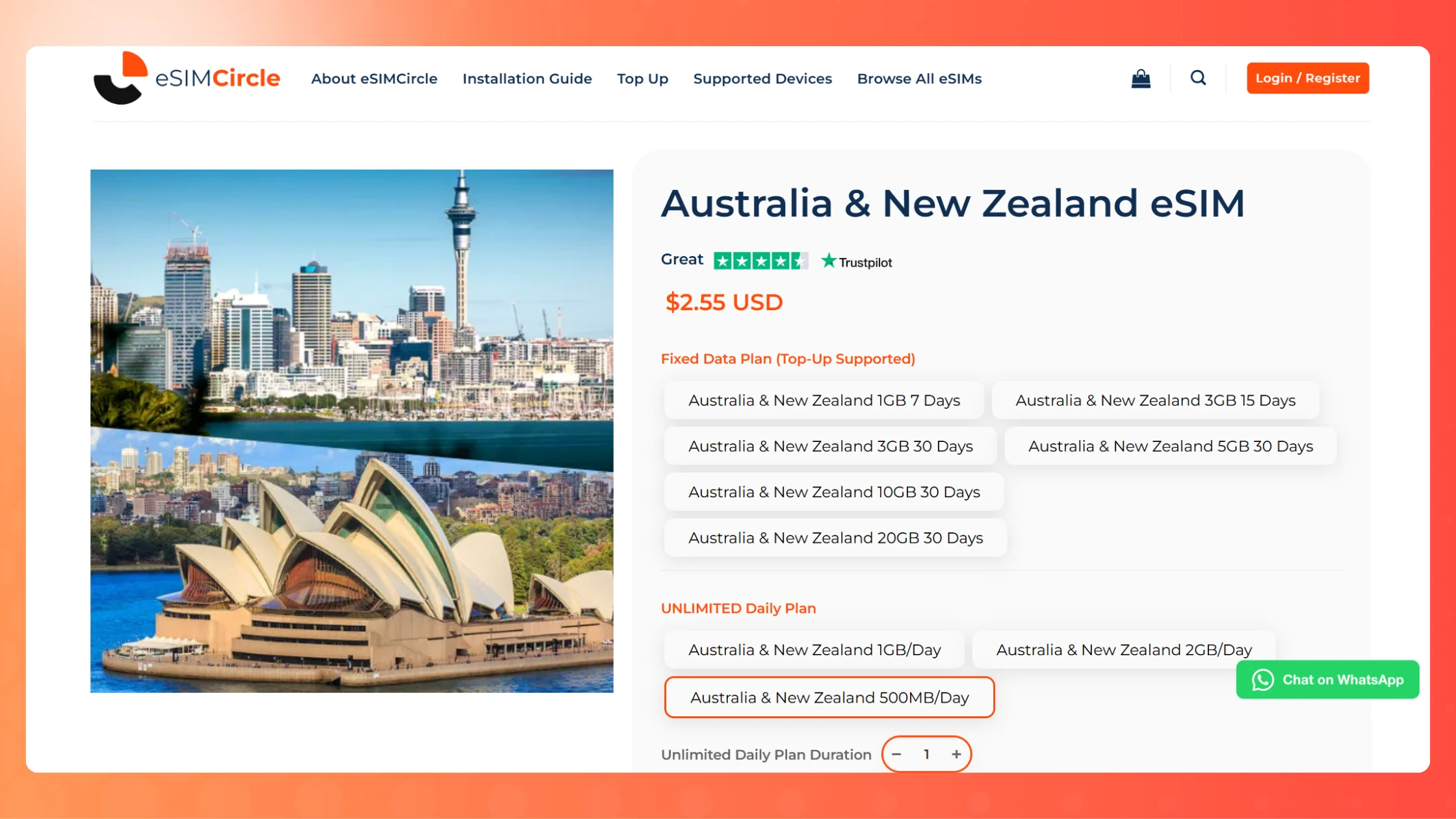Select the 10GB 30 Days plan

pos(834,492)
